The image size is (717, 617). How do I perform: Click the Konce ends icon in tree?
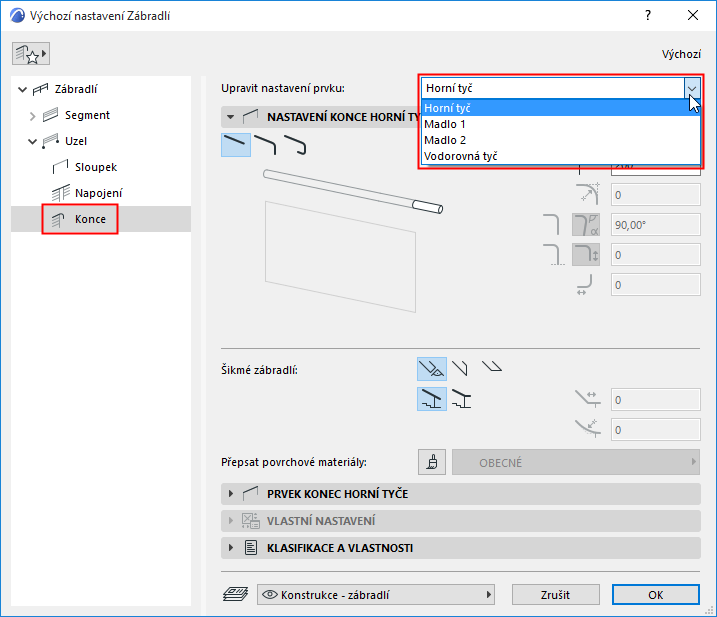pos(59,220)
